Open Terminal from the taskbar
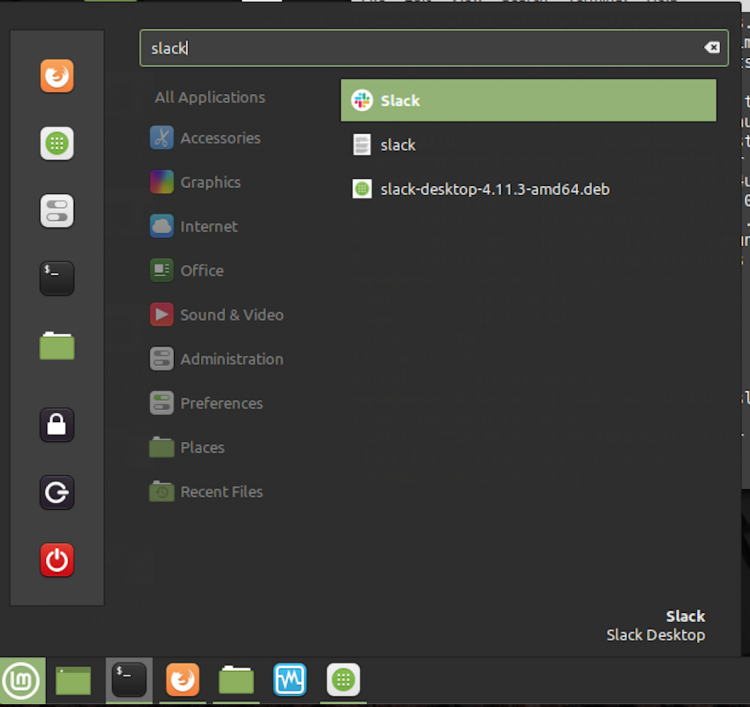The image size is (750, 707). (x=129, y=680)
